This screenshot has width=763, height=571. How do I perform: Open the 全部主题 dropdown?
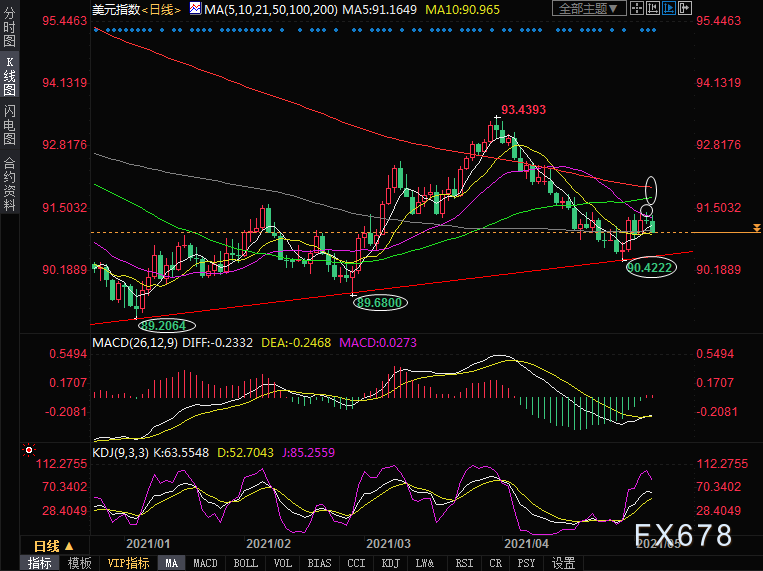pyautogui.click(x=589, y=8)
